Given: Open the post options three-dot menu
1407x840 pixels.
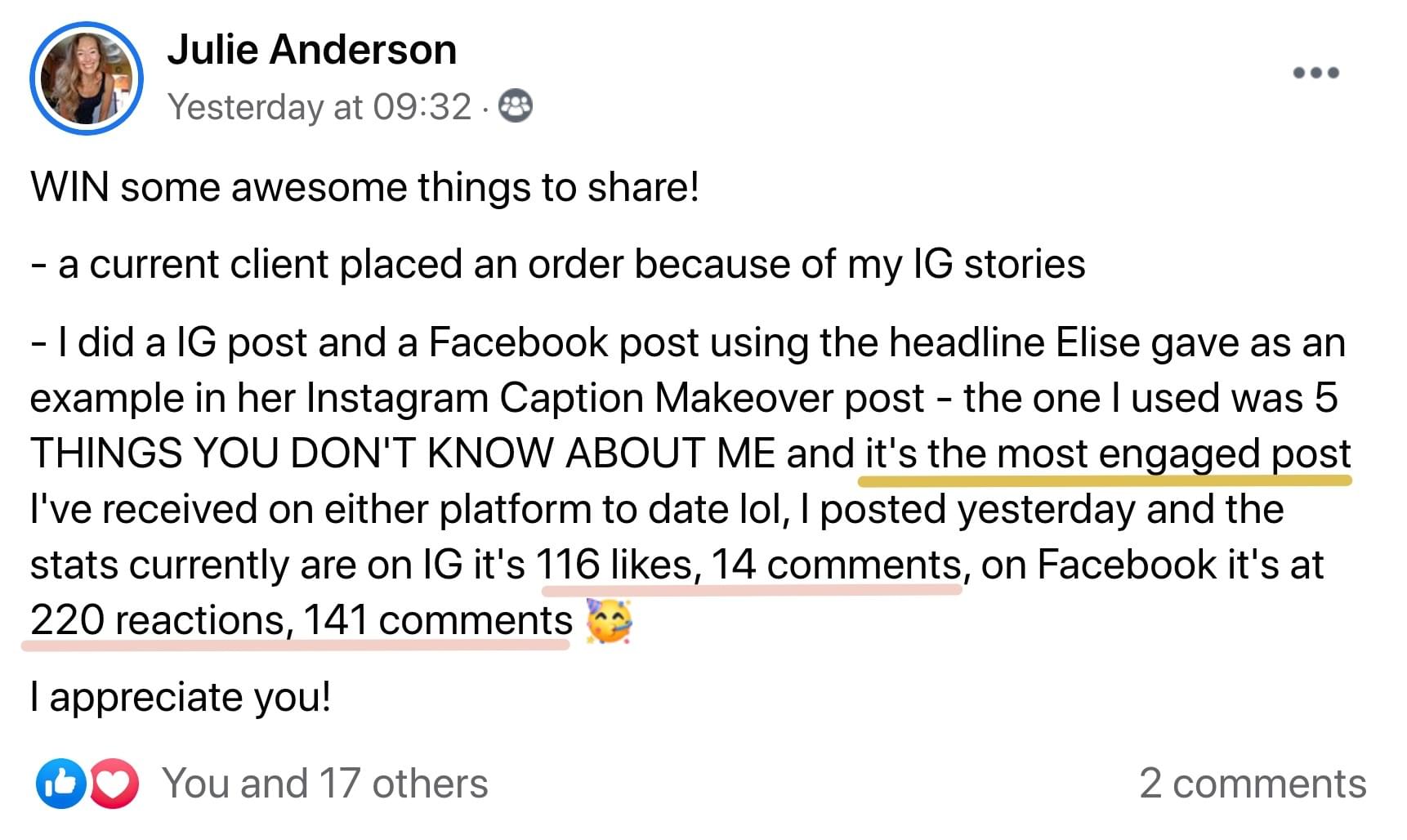Looking at the screenshot, I should 1315,73.
